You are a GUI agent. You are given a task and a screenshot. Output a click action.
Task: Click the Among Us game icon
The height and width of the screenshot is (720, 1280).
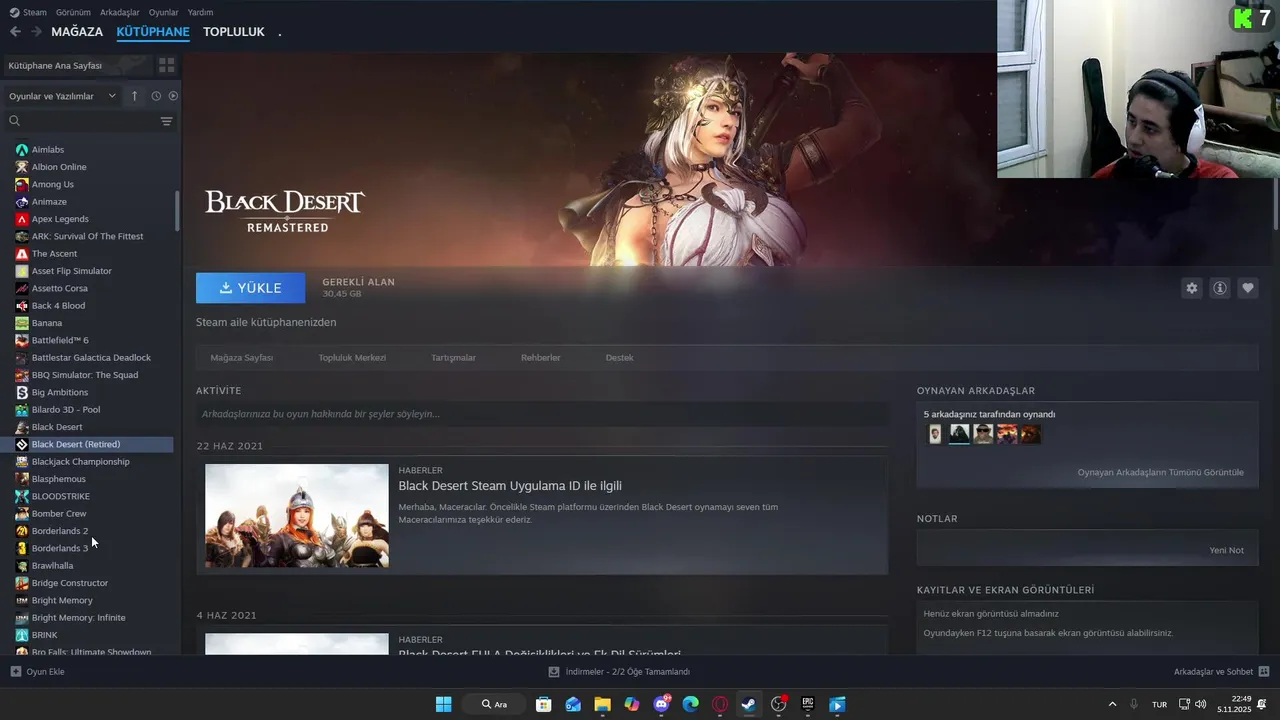tap(22, 184)
